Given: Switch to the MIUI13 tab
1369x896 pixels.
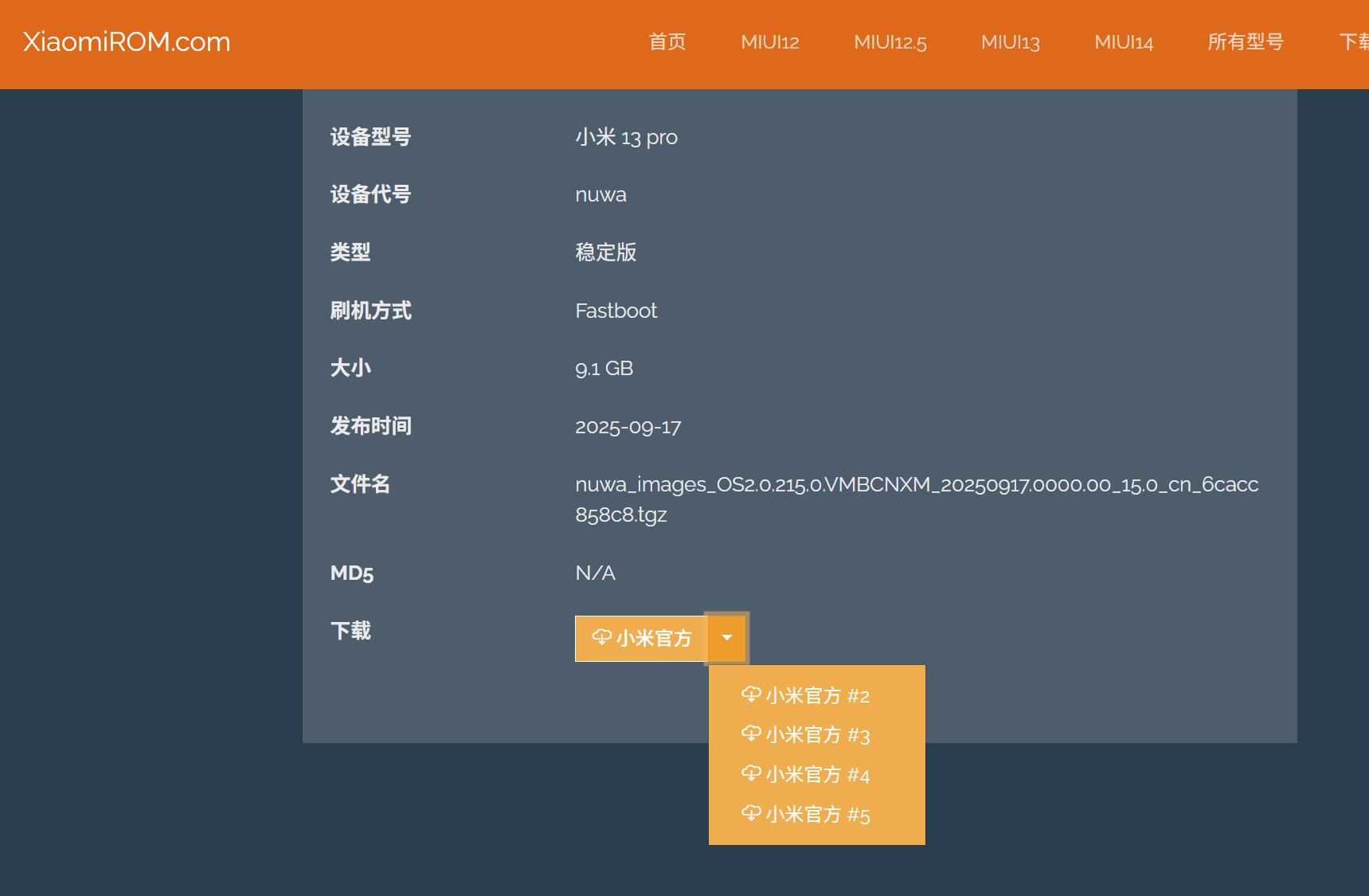Looking at the screenshot, I should 1010,42.
